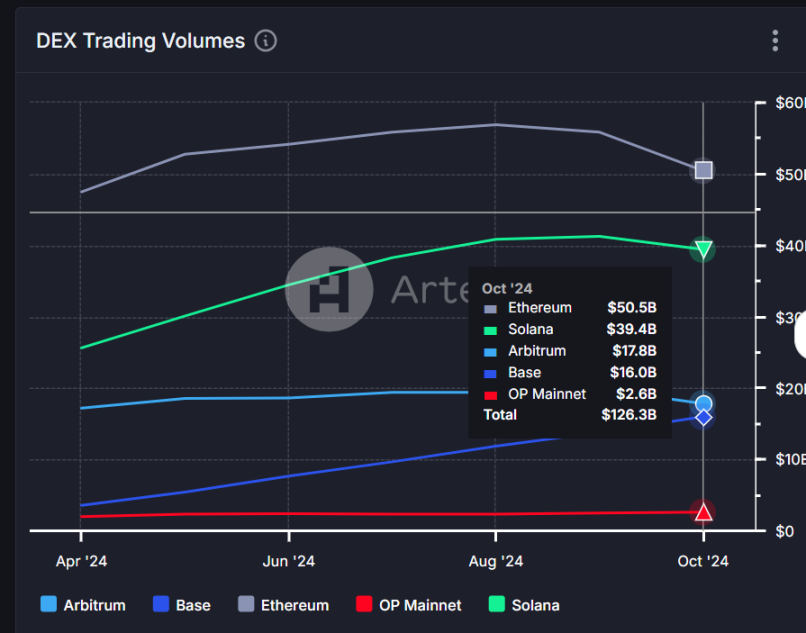806x633 pixels.
Task: Open the three-dot chart options menu
Action: 775,41
